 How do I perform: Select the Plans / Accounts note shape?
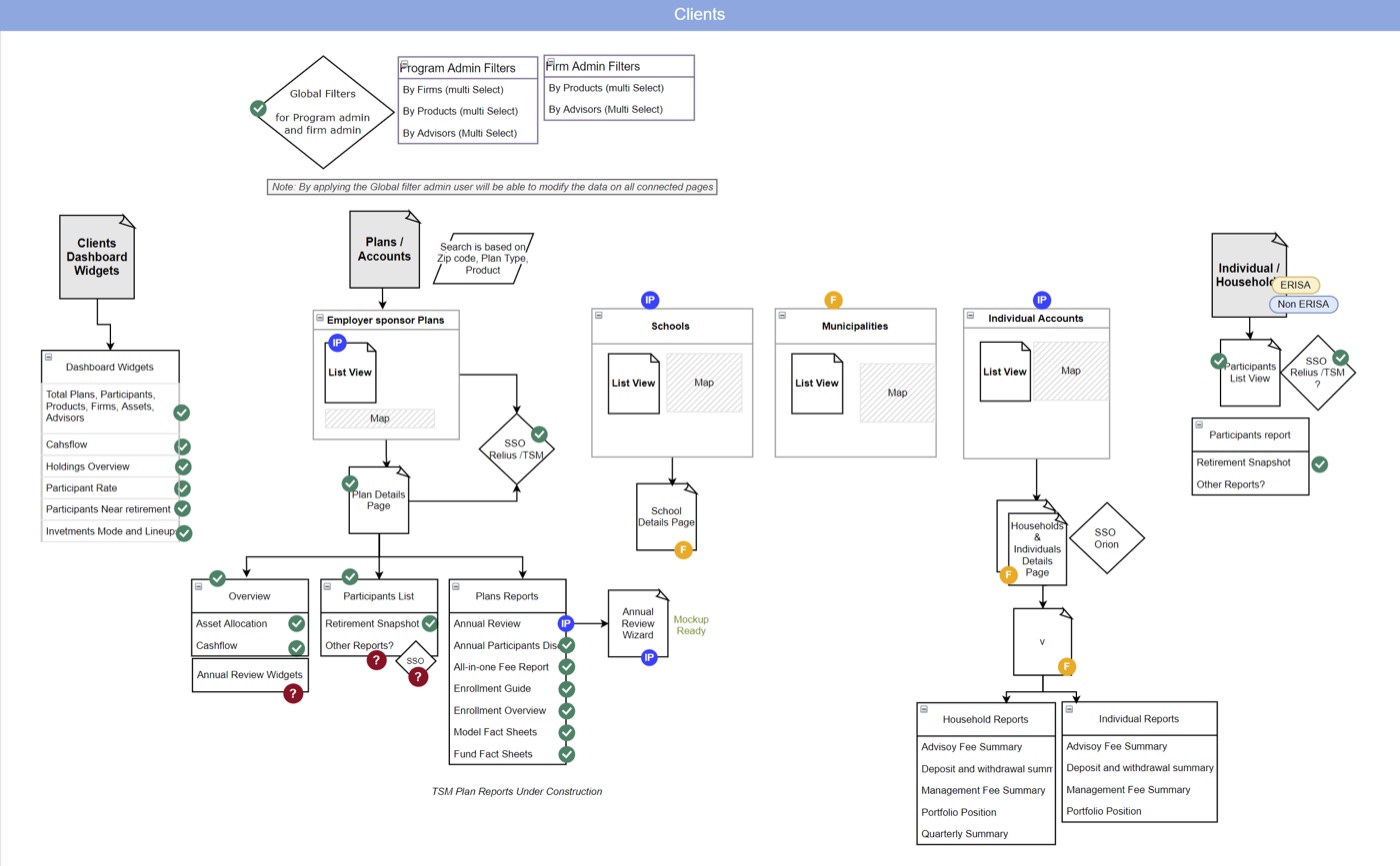(x=384, y=249)
